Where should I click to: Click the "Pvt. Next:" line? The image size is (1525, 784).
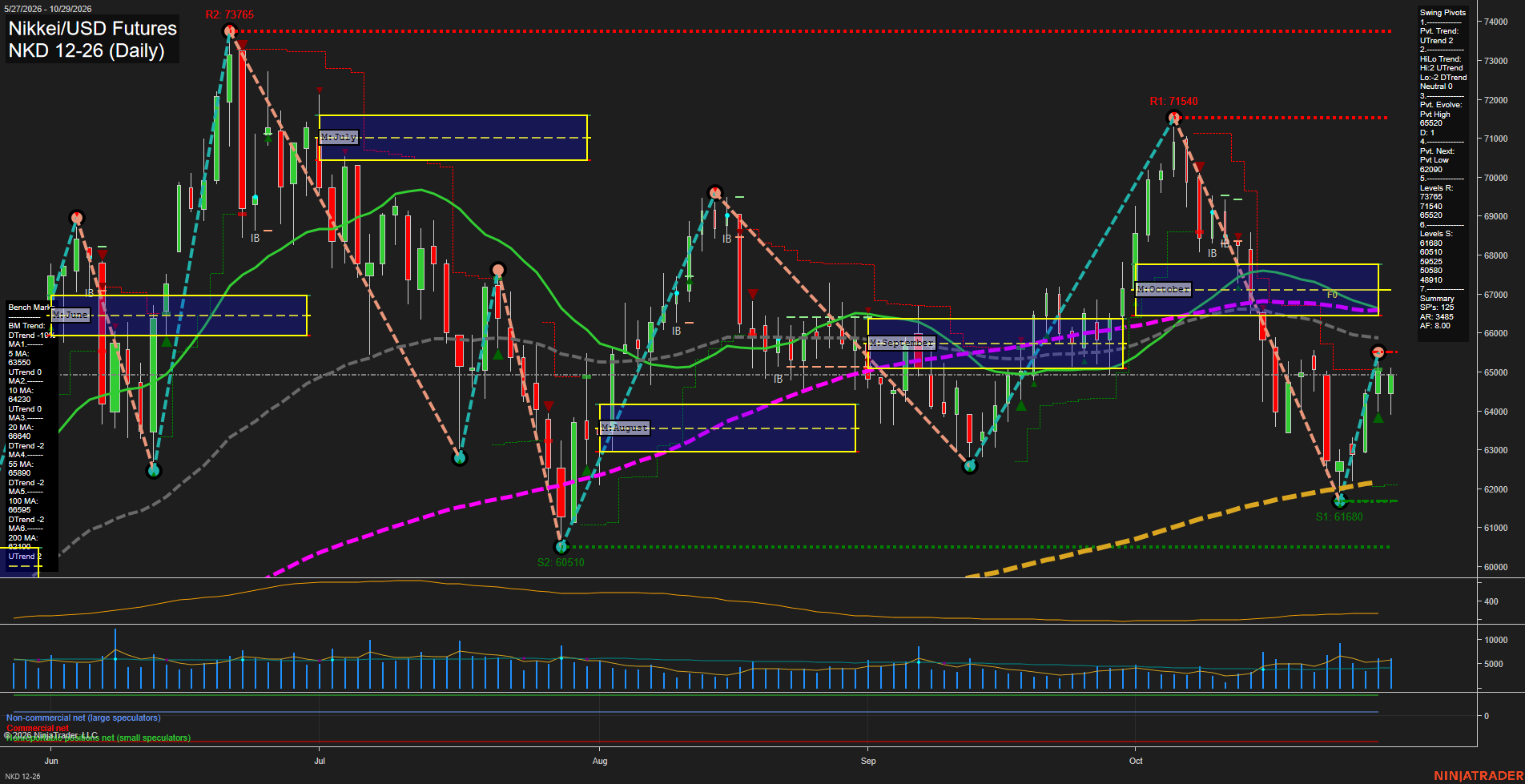[x=1437, y=151]
